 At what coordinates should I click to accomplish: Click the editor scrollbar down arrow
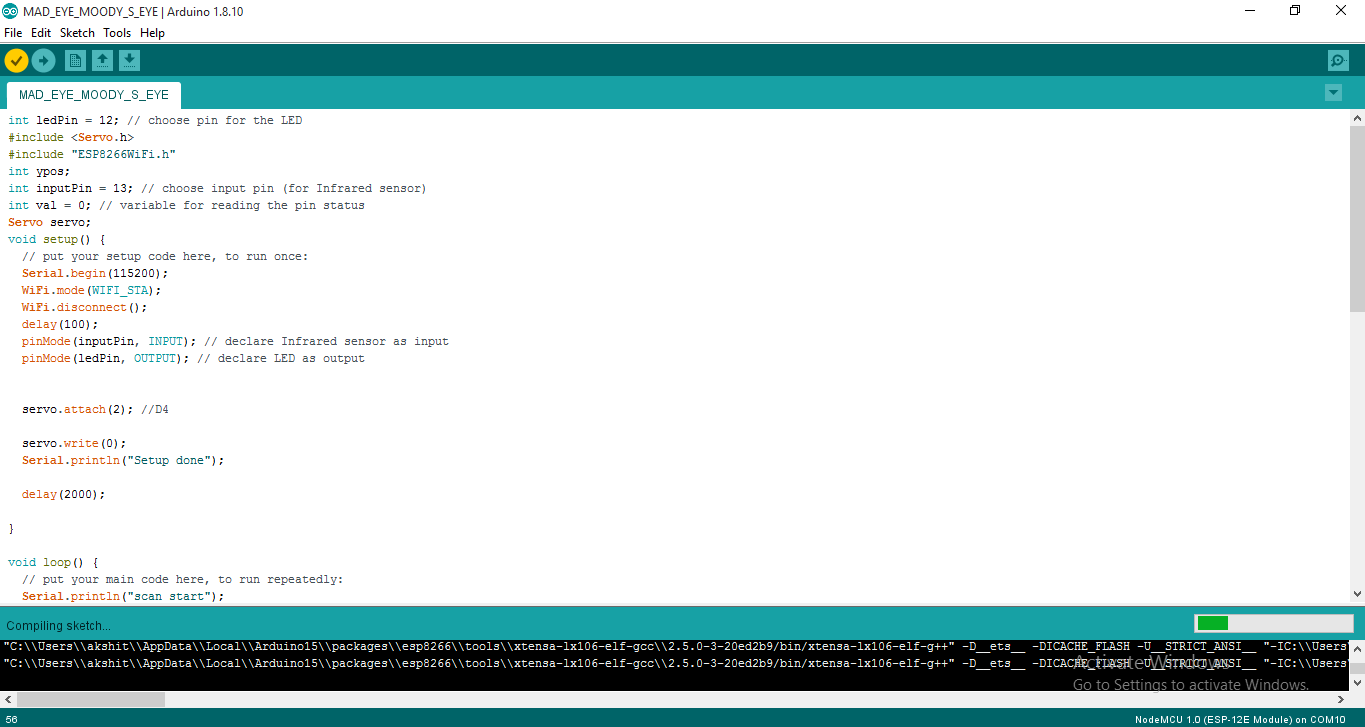click(x=1357, y=594)
